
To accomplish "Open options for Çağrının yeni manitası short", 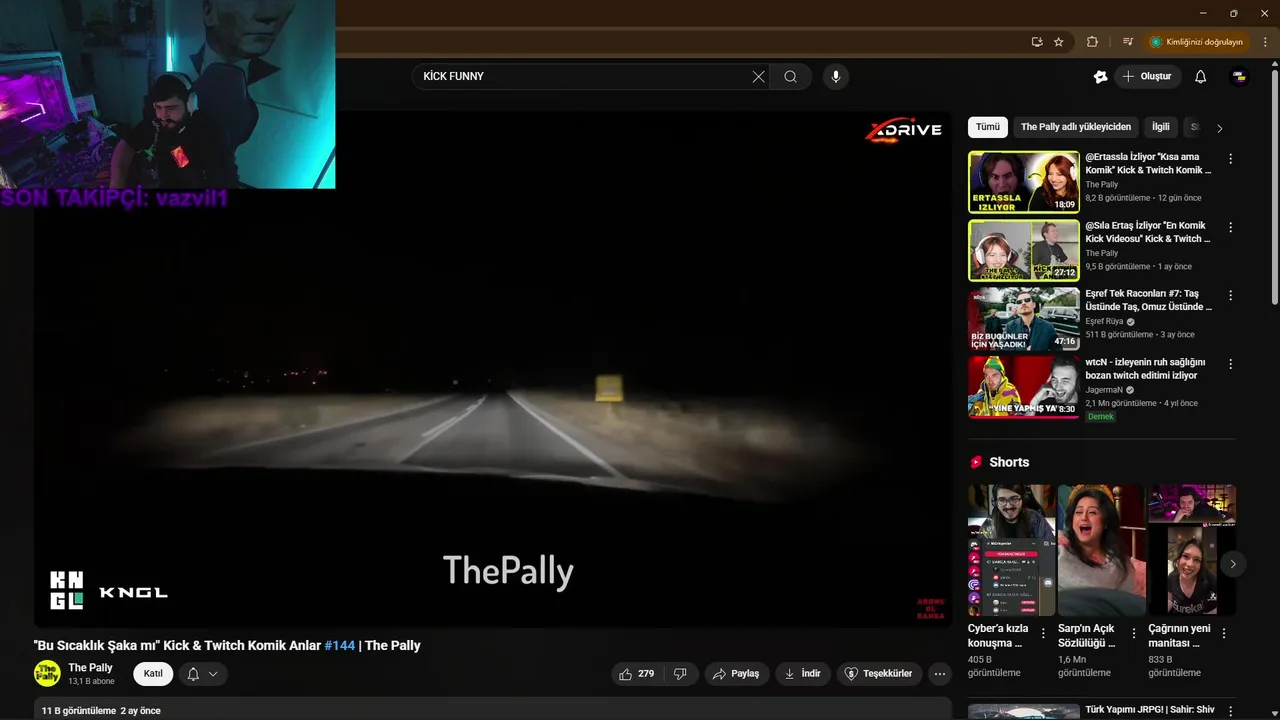I will pos(1224,633).
